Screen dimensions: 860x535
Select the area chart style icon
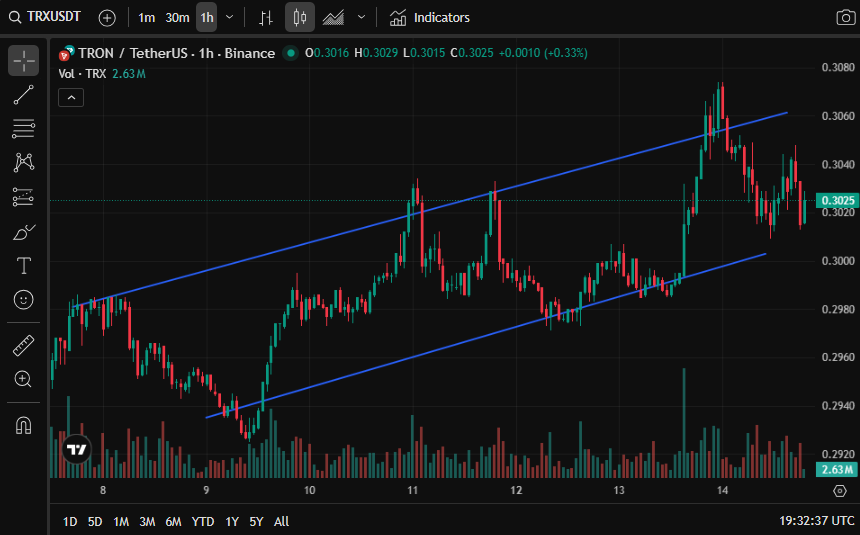point(333,18)
